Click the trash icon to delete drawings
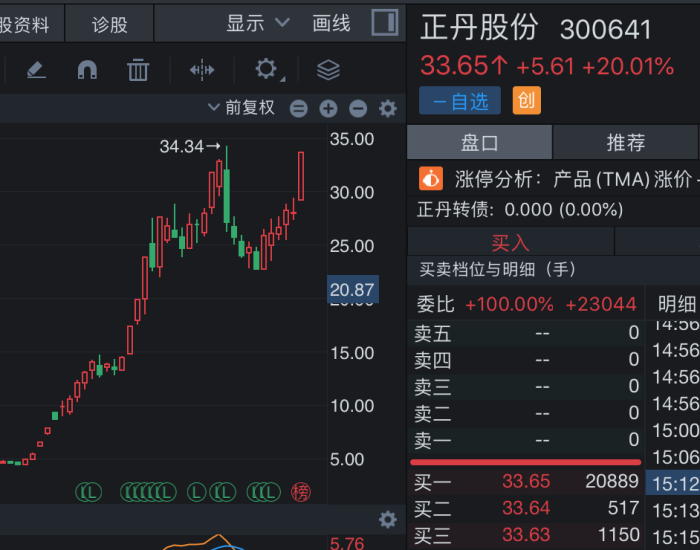The width and height of the screenshot is (700, 550). pos(138,70)
